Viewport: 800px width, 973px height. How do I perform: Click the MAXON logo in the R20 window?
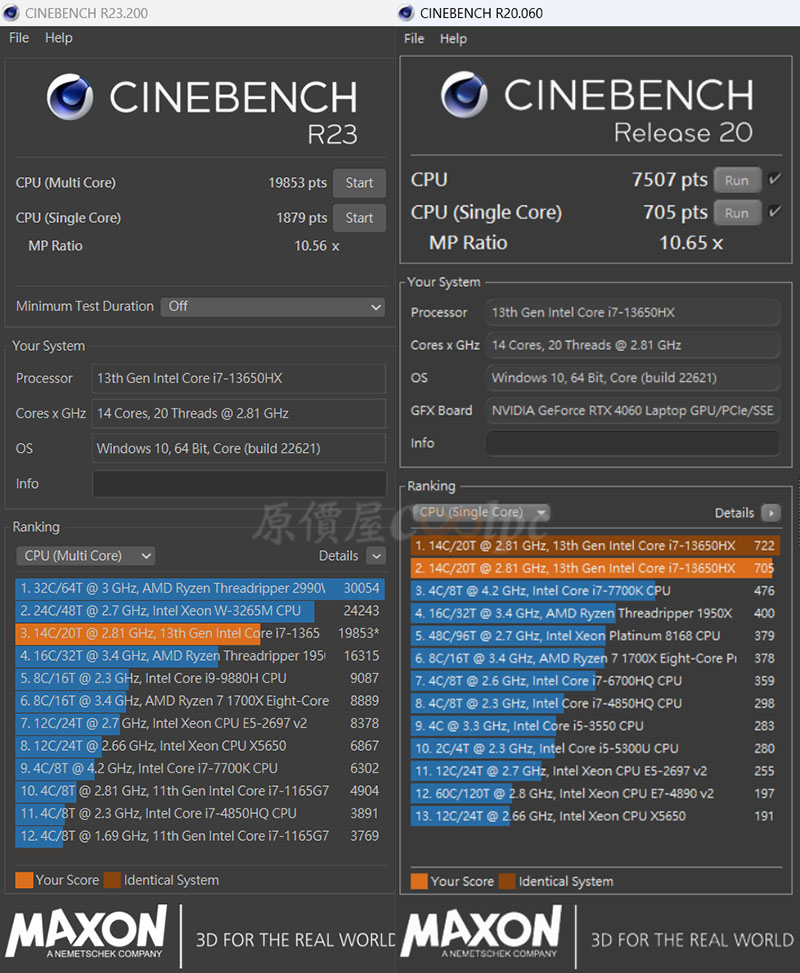(482, 931)
